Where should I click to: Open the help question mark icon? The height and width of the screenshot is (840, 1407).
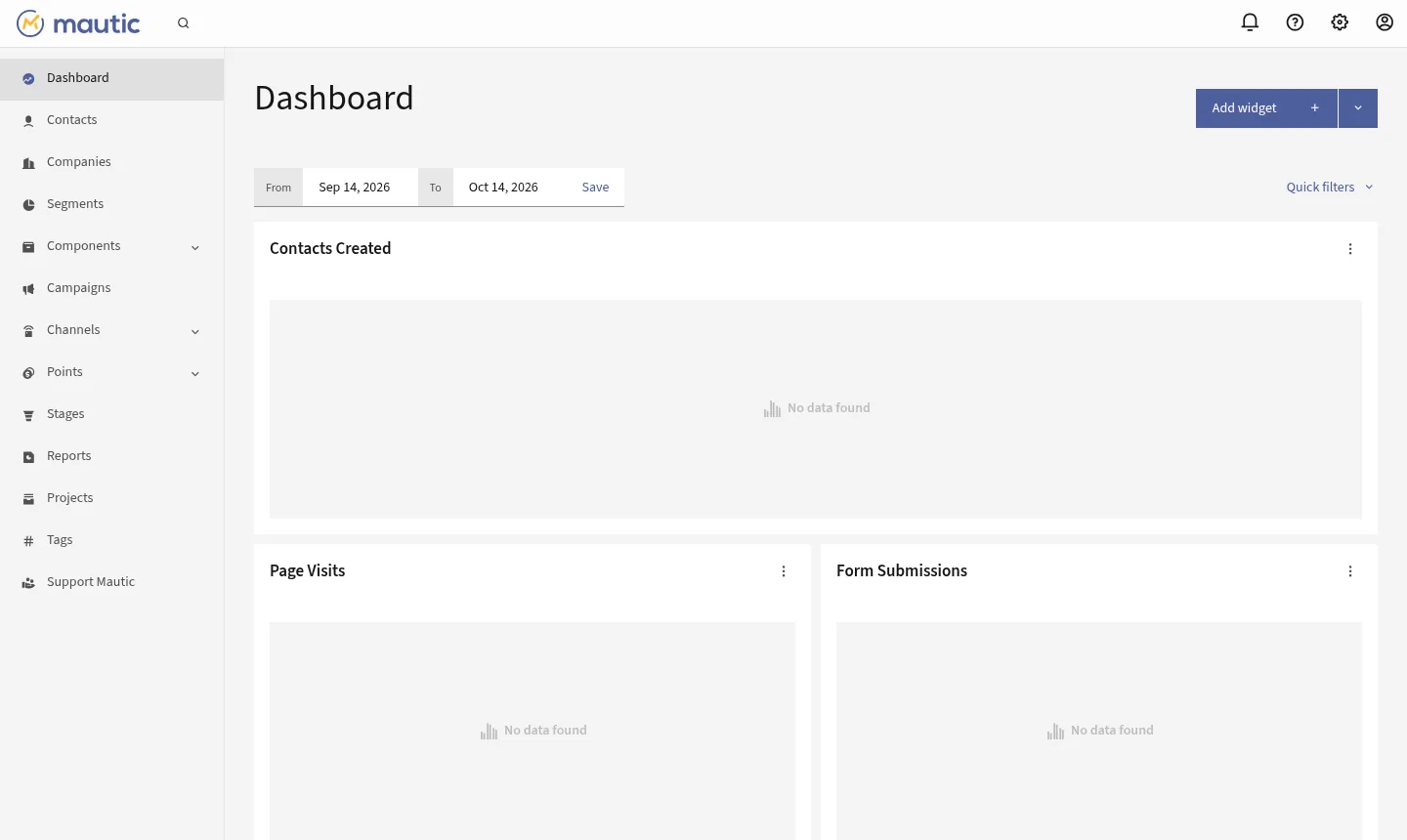click(x=1295, y=22)
